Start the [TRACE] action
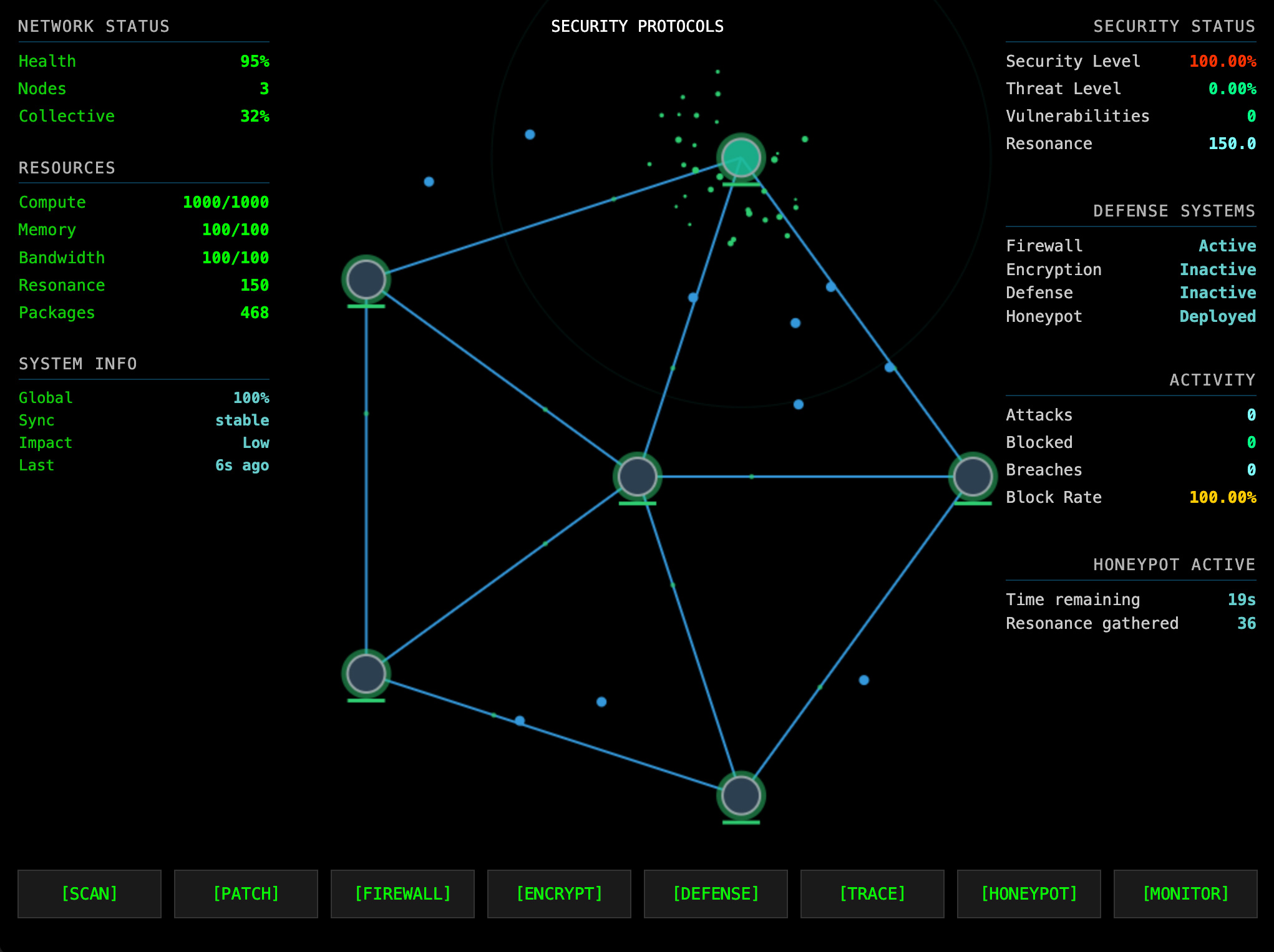The width and height of the screenshot is (1274, 952). coord(872,893)
